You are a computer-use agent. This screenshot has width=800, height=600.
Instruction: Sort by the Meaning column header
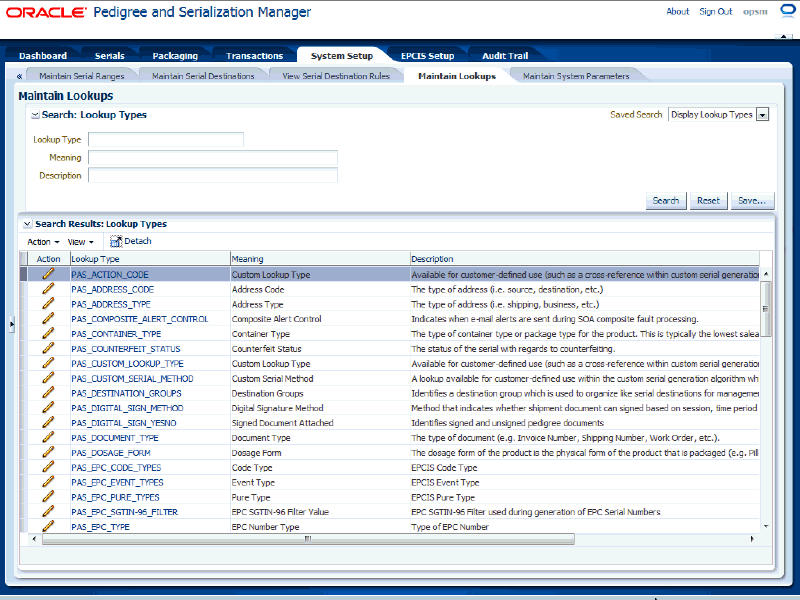320,259
